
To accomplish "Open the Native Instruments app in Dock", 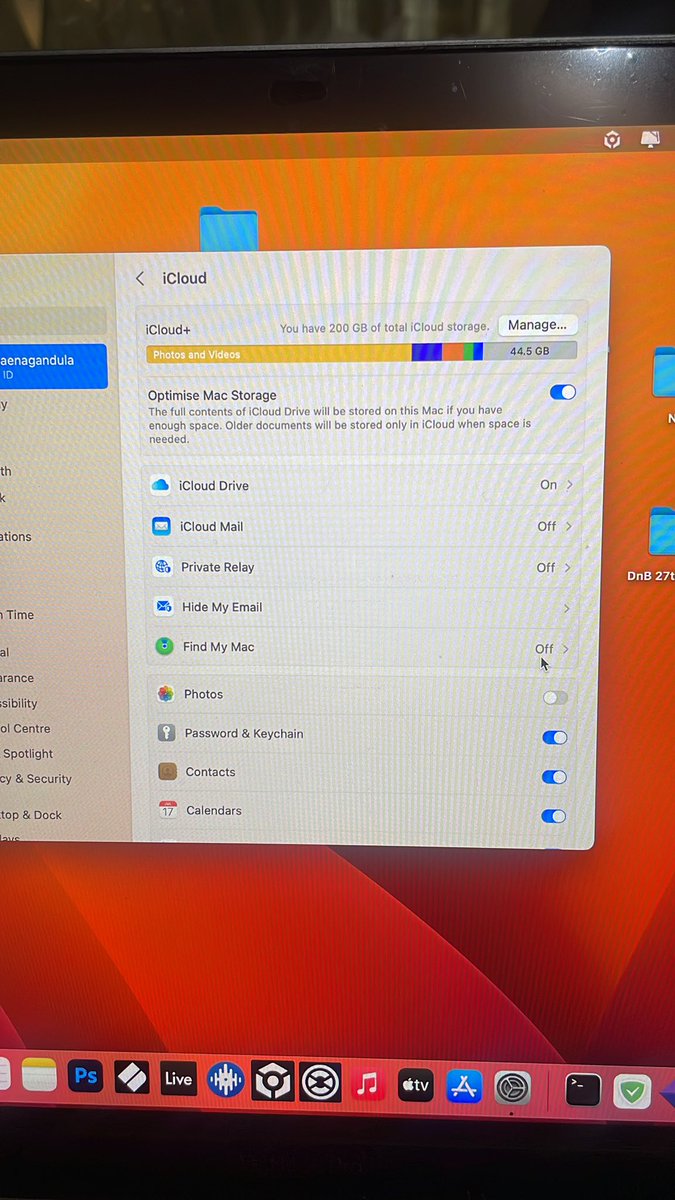I will [272, 1082].
